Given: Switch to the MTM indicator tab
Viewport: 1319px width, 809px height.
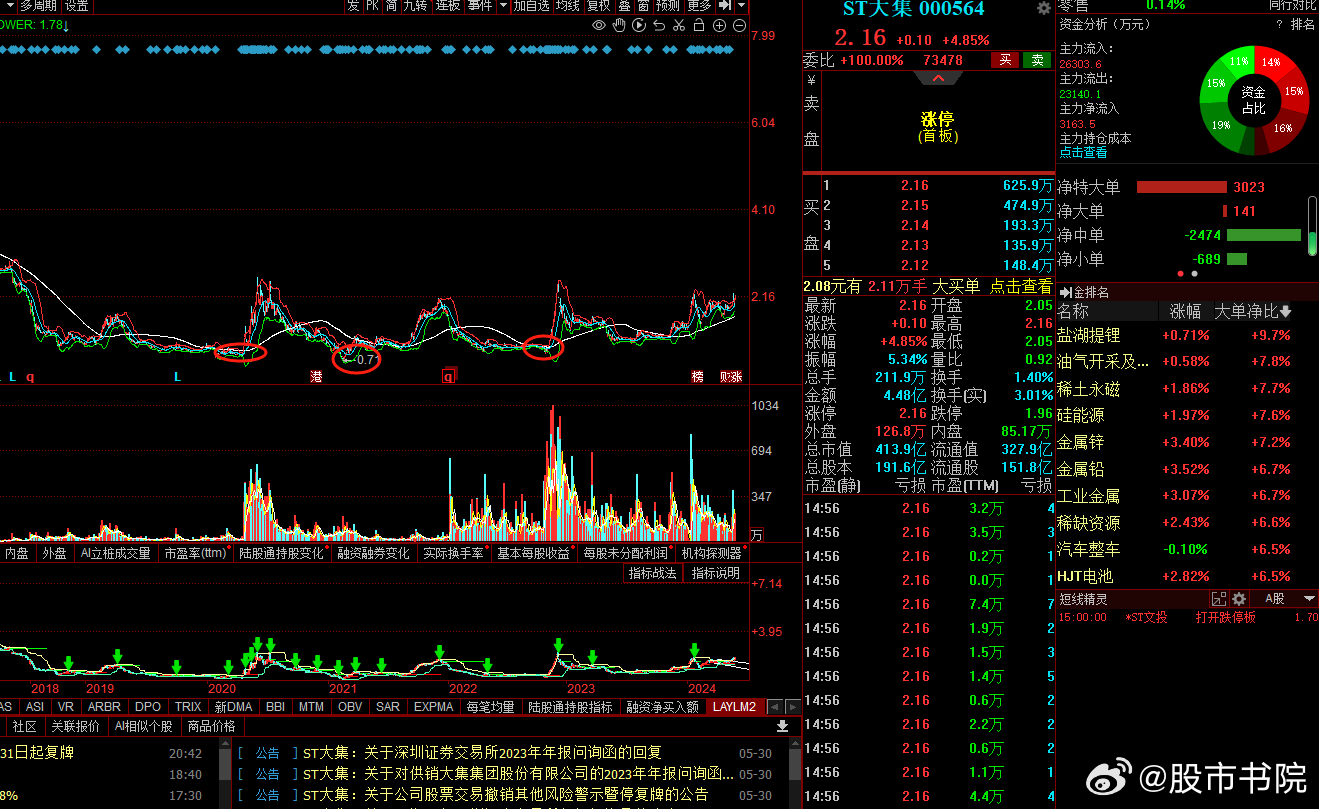Looking at the screenshot, I should pyautogui.click(x=311, y=707).
